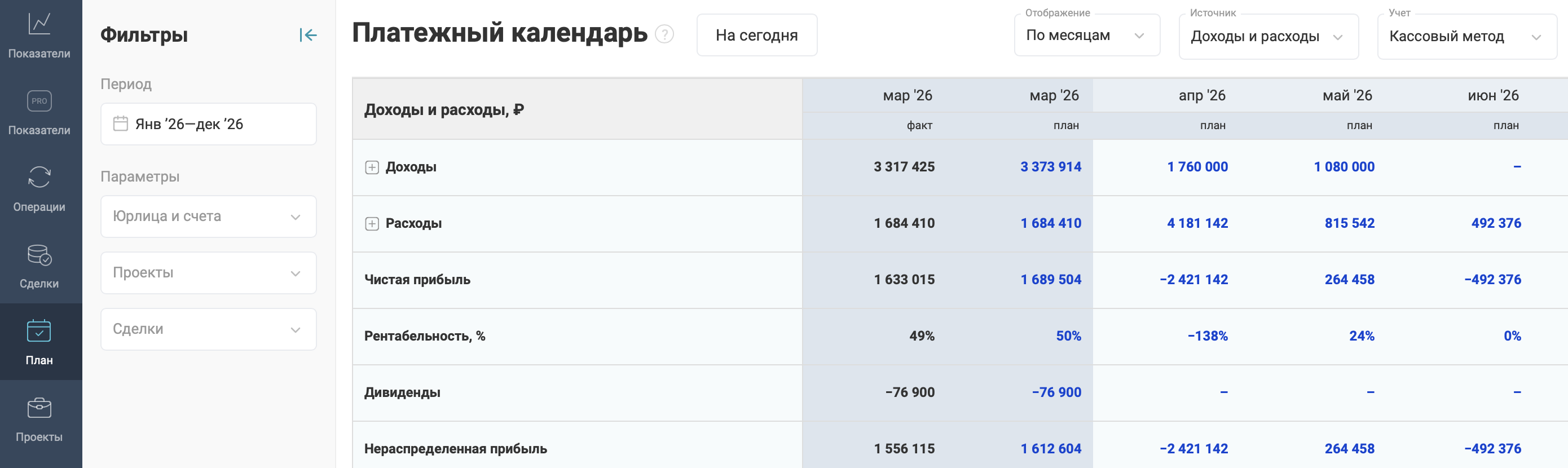The width and height of the screenshot is (1568, 468).
Task: Open the Учет Кассовый метод dropdown
Action: pos(1466,37)
